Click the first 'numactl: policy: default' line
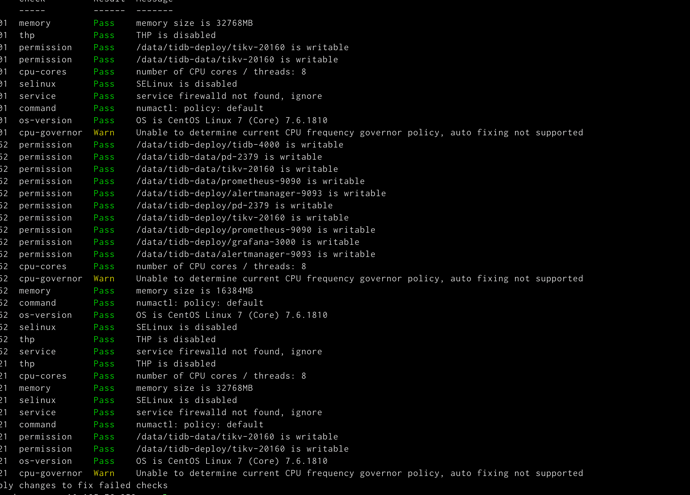The height and width of the screenshot is (495, 690). coord(199,108)
